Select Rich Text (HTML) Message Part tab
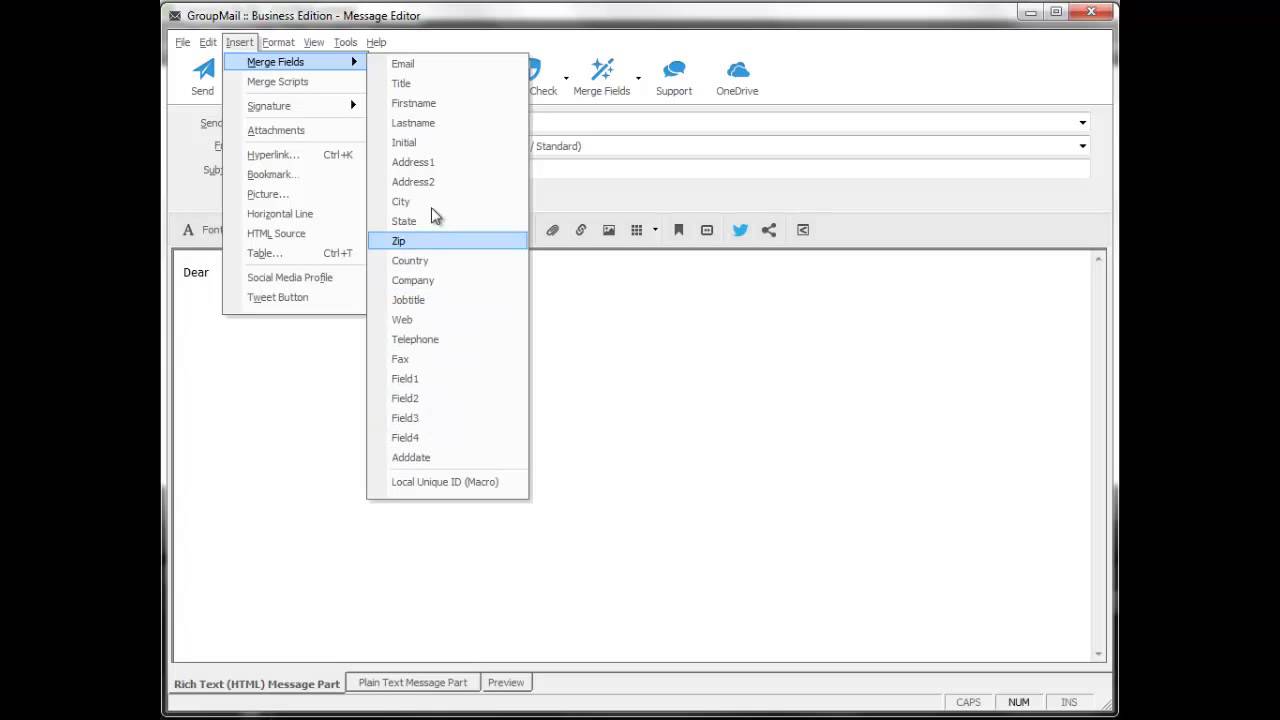1280x720 pixels. pyautogui.click(x=257, y=684)
